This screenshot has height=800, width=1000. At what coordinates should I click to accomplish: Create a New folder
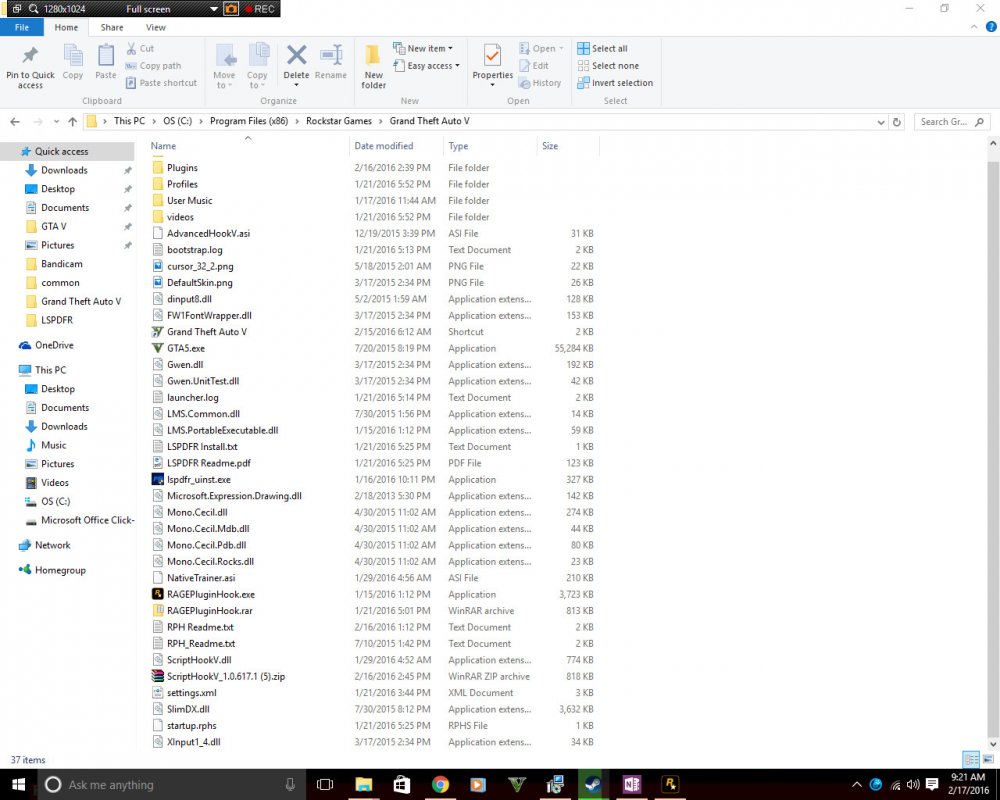coord(374,66)
